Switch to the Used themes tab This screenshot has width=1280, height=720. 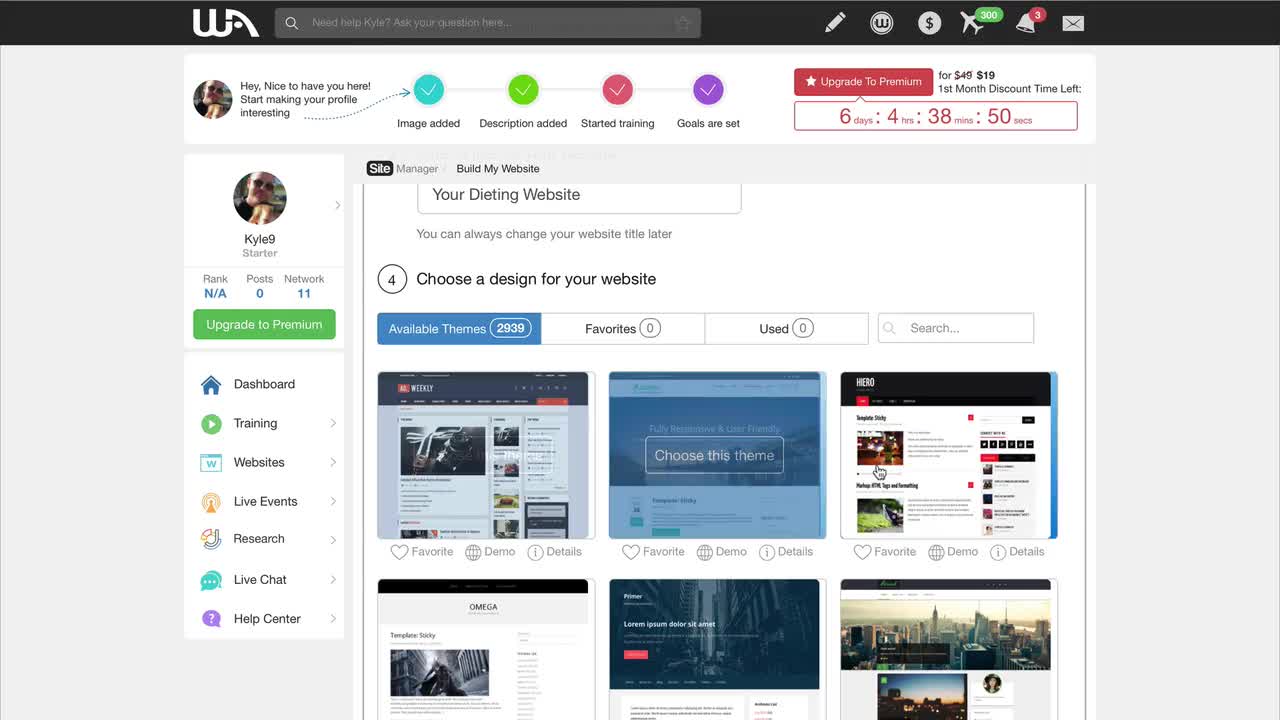click(x=786, y=328)
